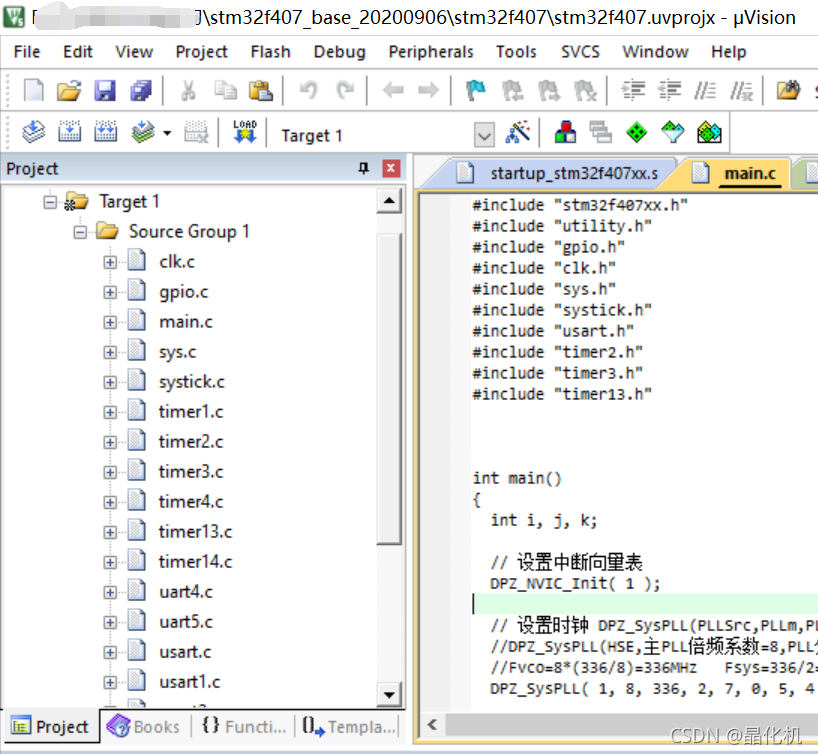The height and width of the screenshot is (754, 818).
Task: Click Manage Run-Time Environment green diamond icon
Action: [x=636, y=132]
